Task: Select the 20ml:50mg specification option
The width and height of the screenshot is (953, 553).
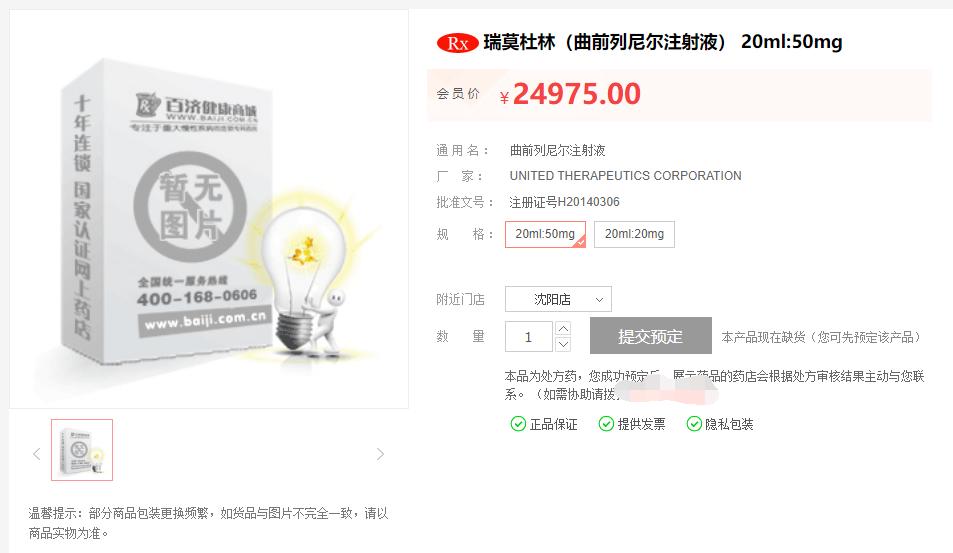Action: [x=545, y=234]
